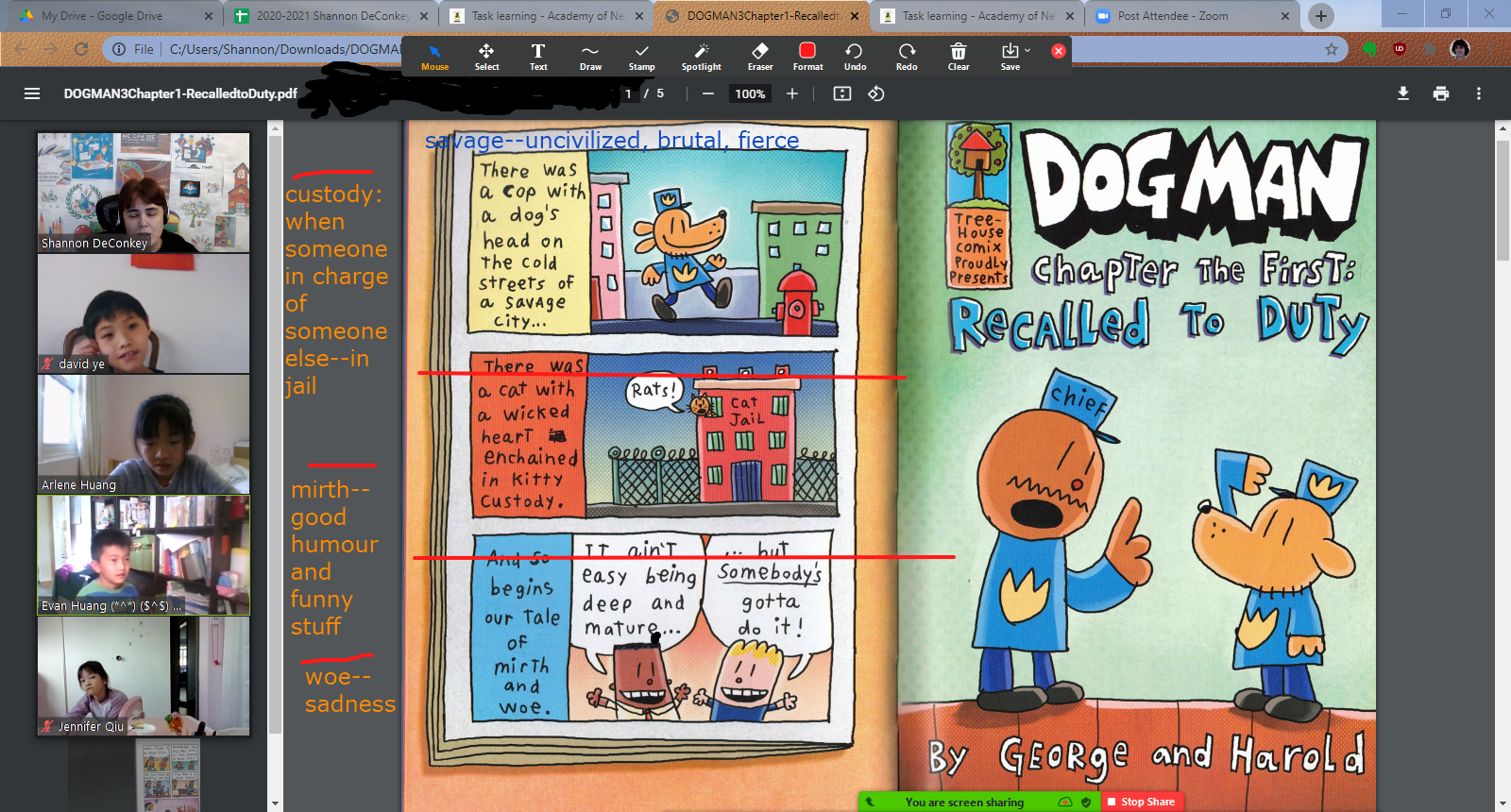1511x812 pixels.
Task: Select Evan Huang's video tile
Action: pyautogui.click(x=144, y=555)
